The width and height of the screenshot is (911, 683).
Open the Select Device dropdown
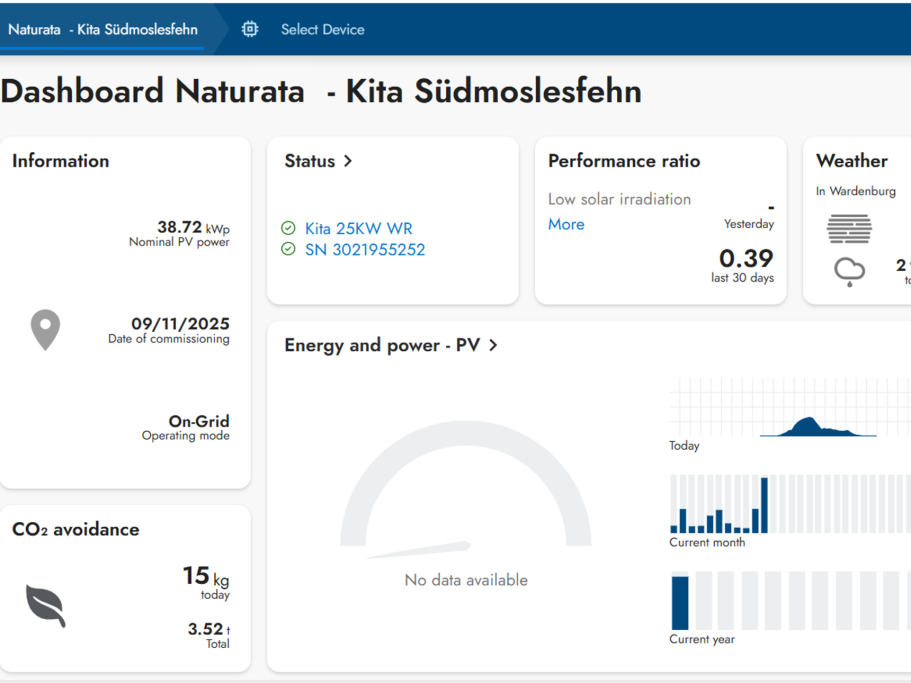(x=322, y=30)
